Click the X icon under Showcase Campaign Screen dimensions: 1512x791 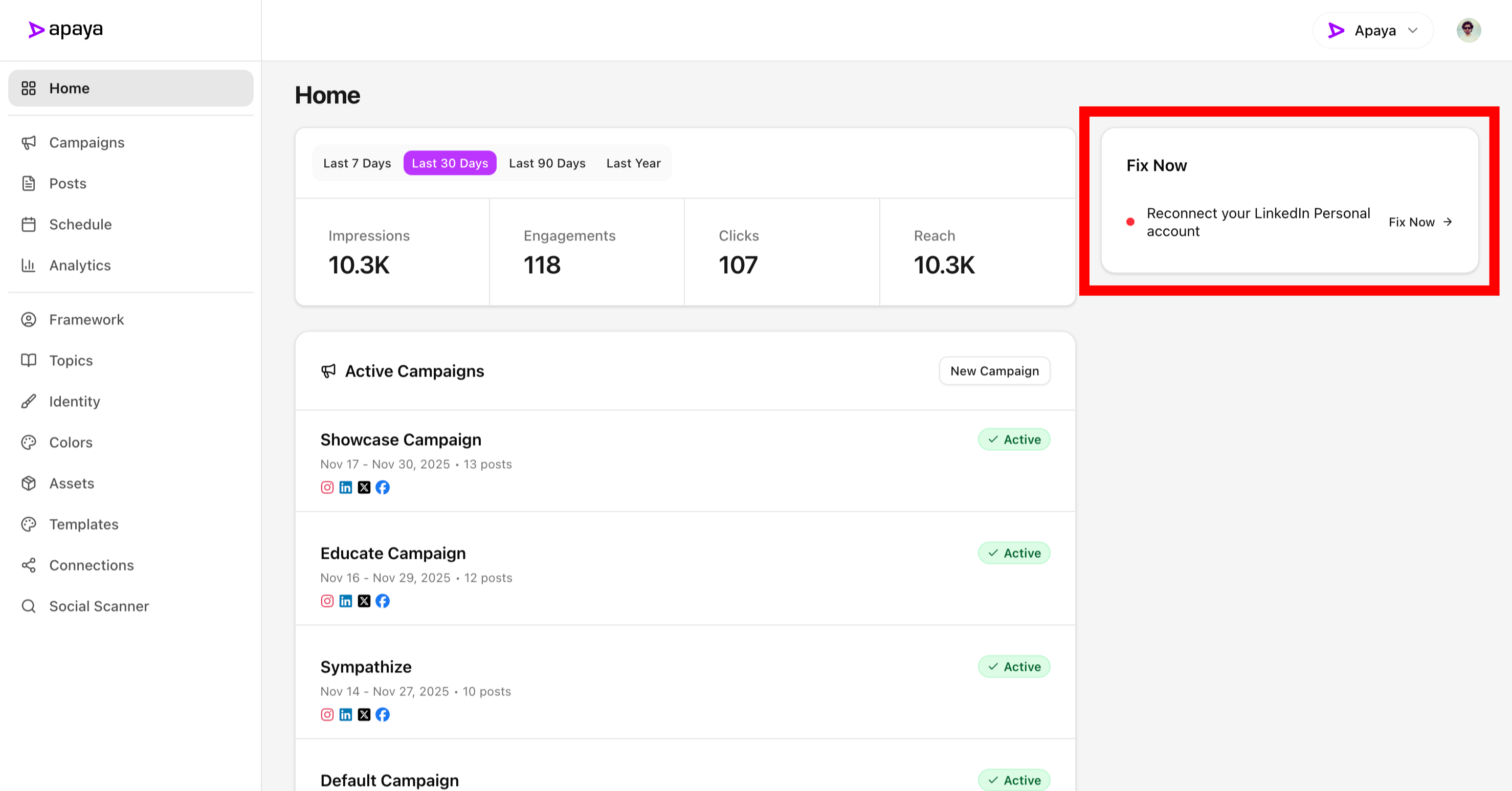point(364,488)
